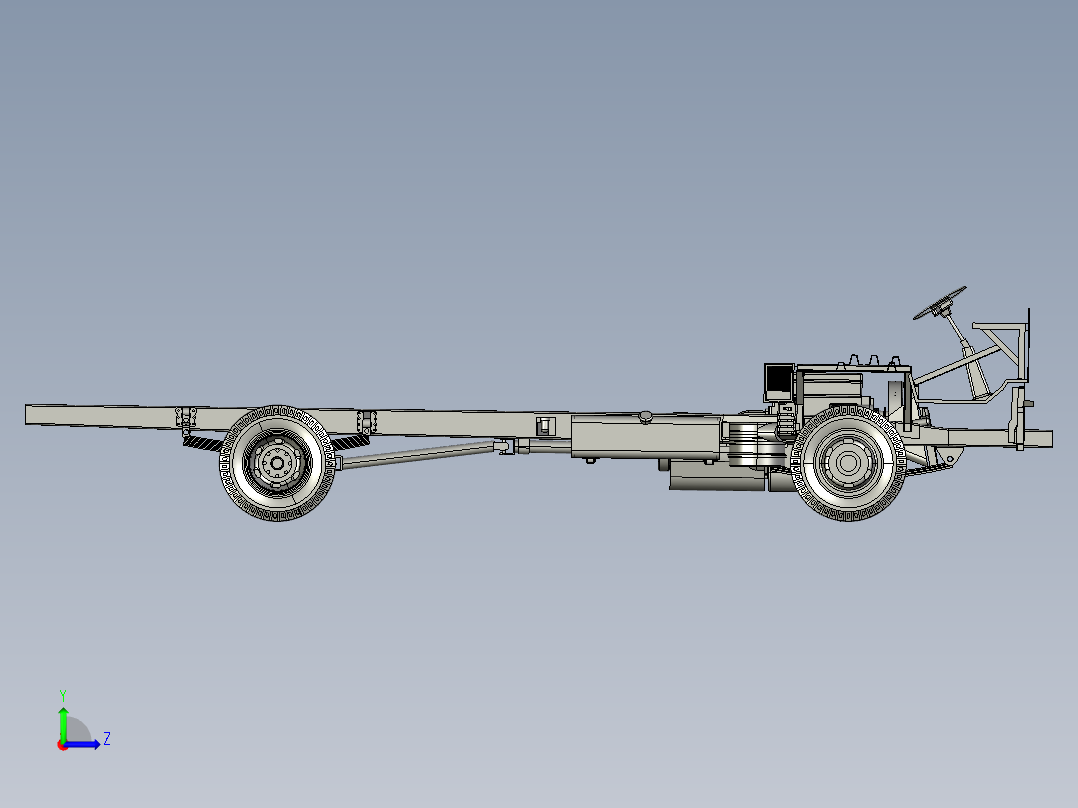Image resolution: width=1078 pixels, height=808 pixels.
Task: Select the front wheel hub
Action: [x=848, y=463]
